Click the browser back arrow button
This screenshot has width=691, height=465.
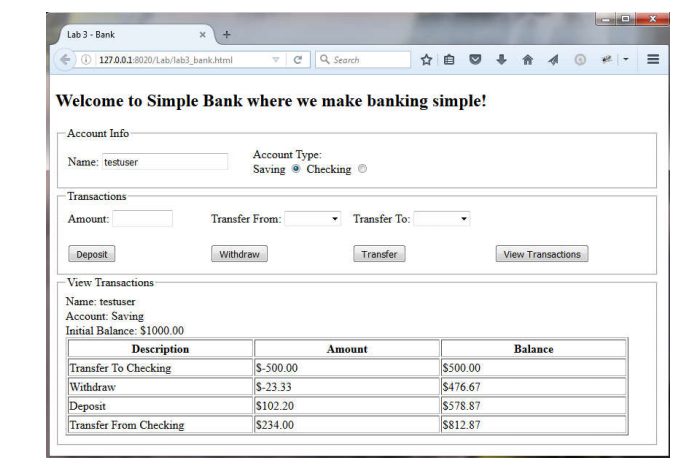(x=66, y=60)
